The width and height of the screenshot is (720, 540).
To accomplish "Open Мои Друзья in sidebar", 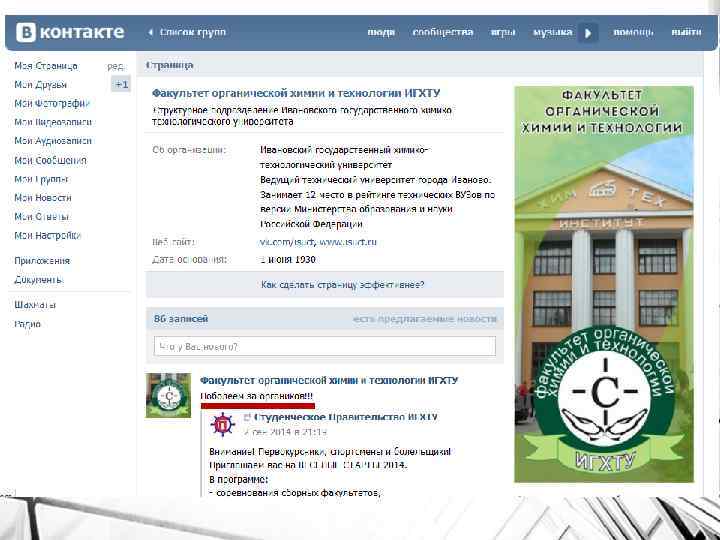I will pos(40,84).
